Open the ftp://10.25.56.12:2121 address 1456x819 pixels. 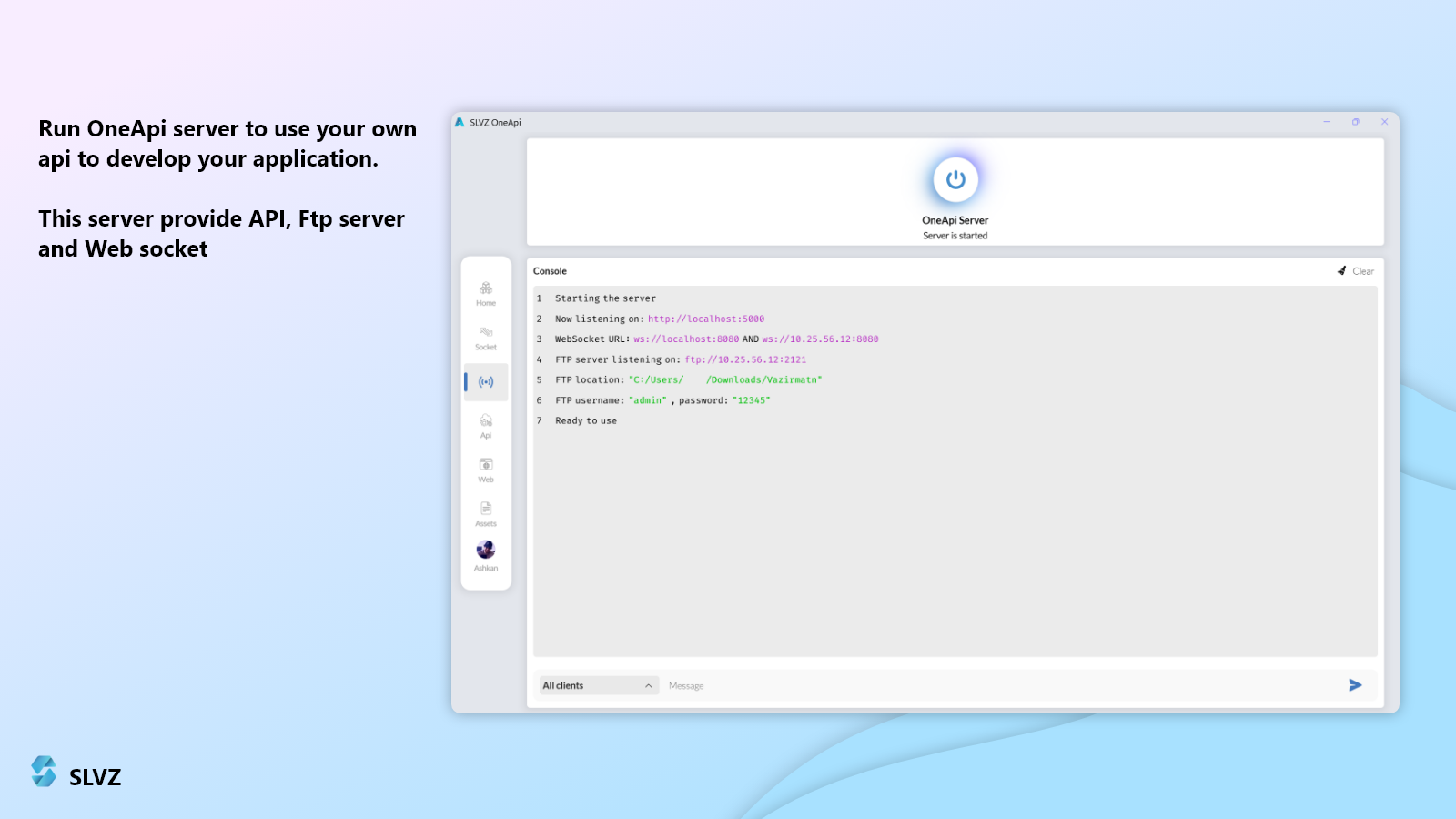(745, 360)
